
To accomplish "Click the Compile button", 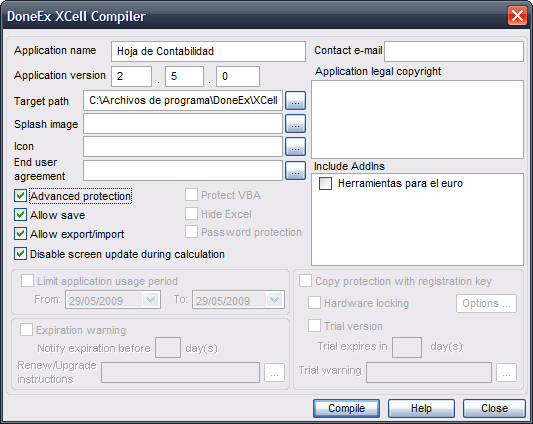I will tap(346, 408).
